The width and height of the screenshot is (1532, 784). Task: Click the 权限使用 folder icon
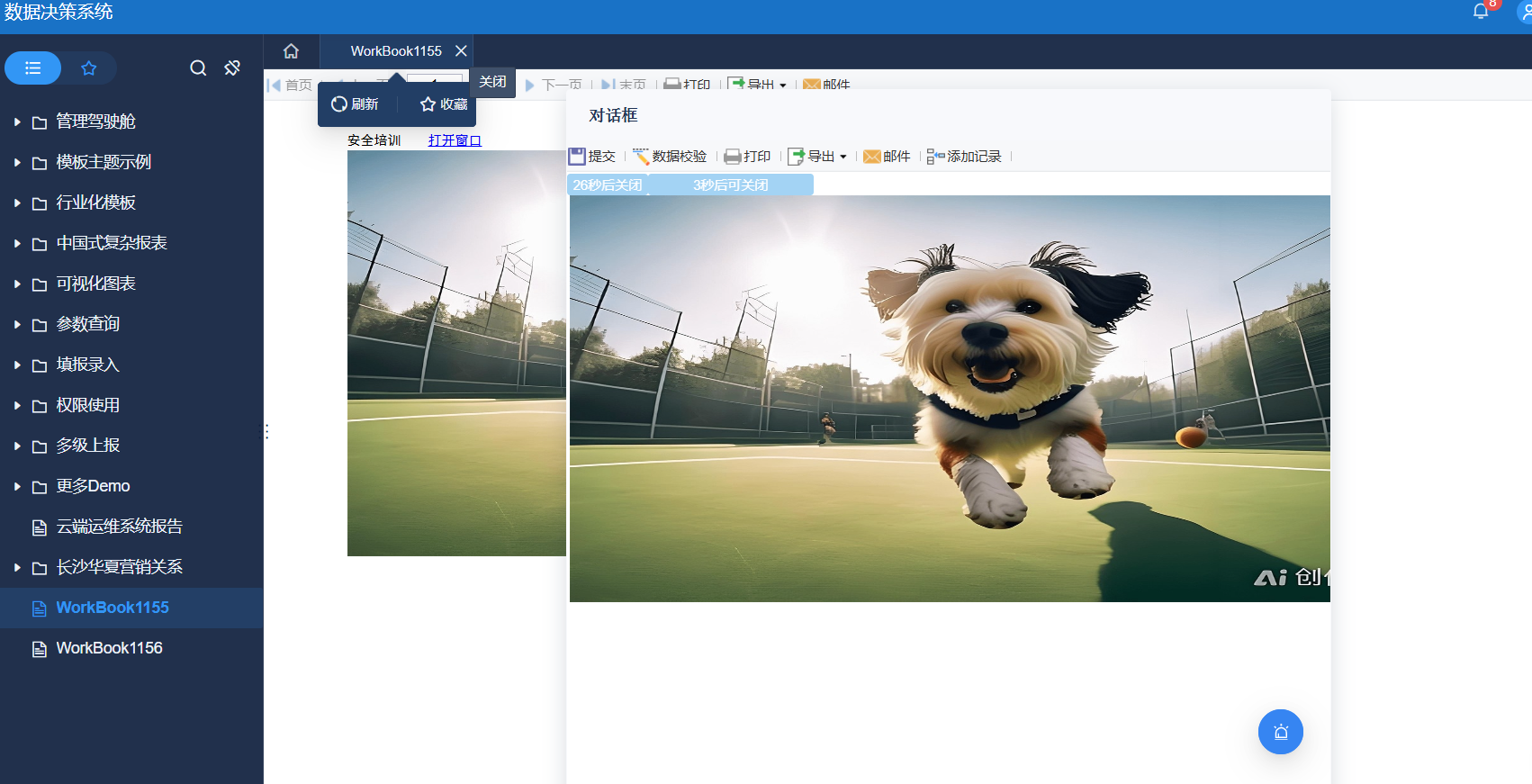40,406
